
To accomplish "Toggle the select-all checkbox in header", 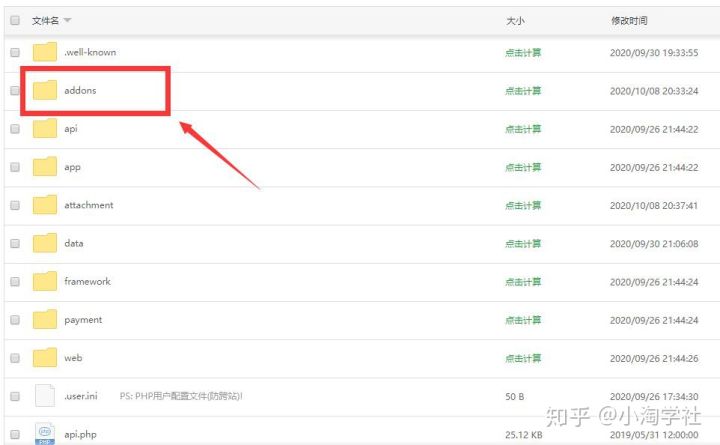I will (15, 20).
